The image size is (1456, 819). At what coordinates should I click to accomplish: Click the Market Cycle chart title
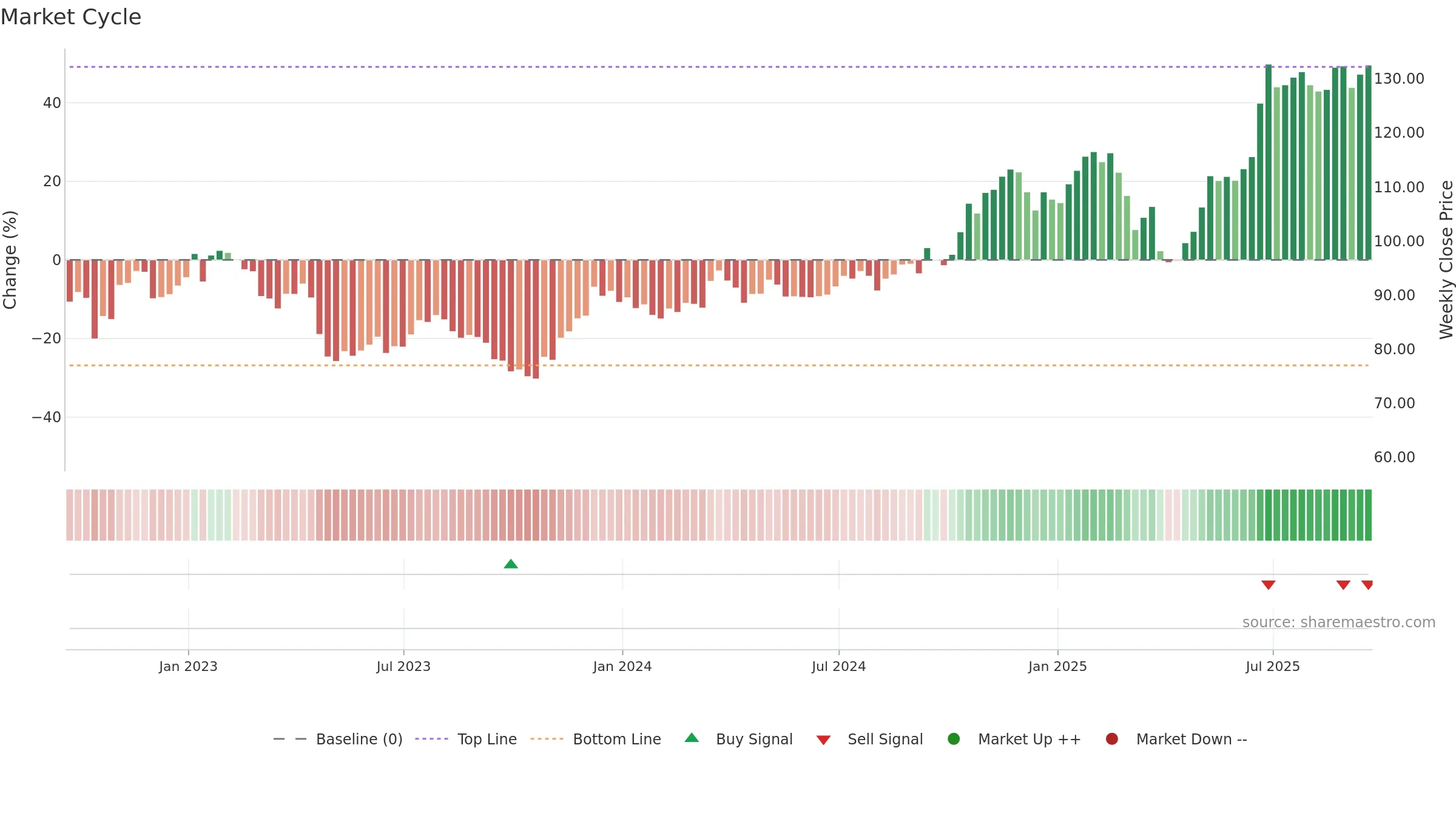(x=71, y=17)
